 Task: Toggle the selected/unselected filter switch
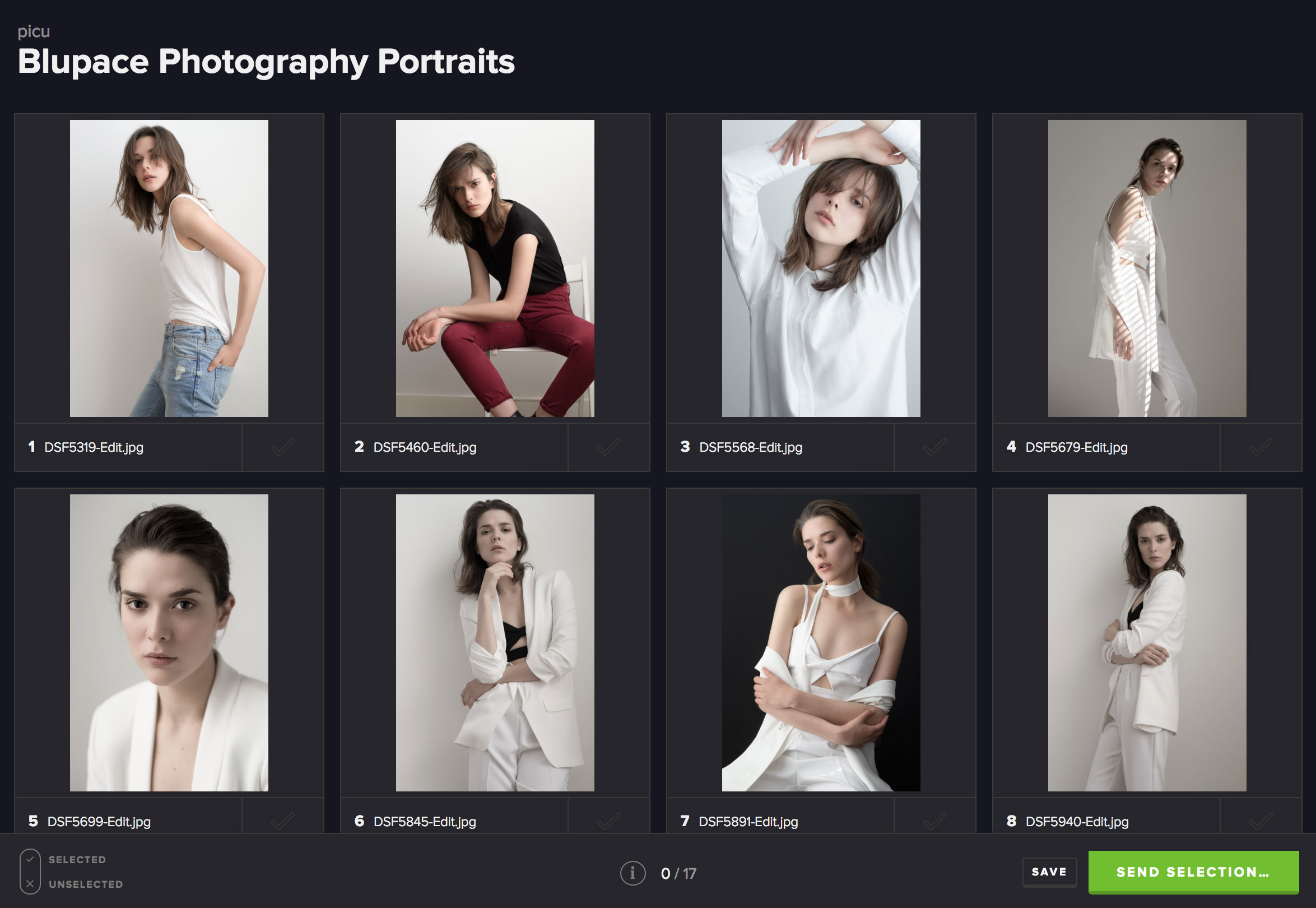tap(30, 872)
